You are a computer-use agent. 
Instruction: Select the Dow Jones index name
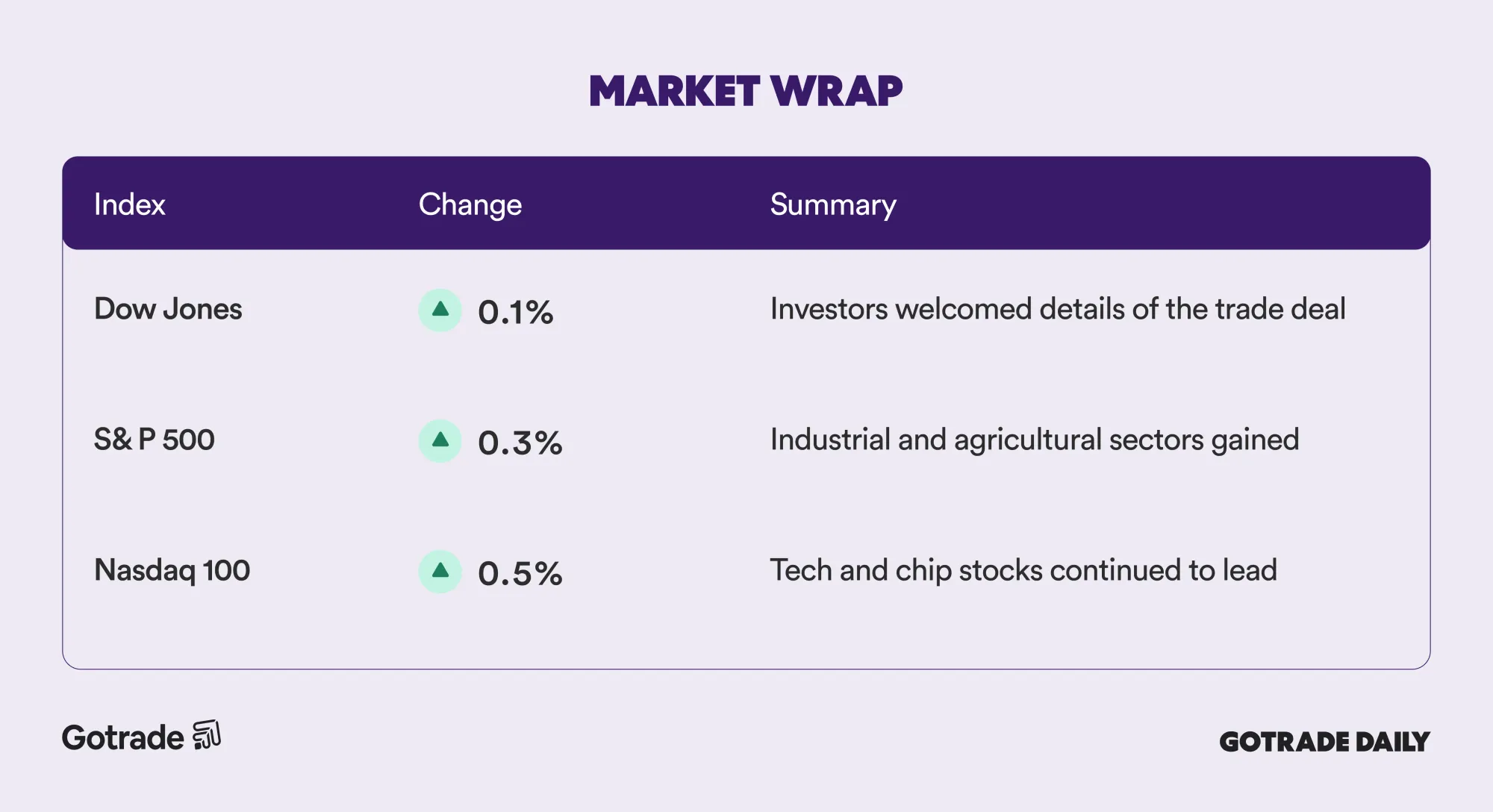point(168,309)
